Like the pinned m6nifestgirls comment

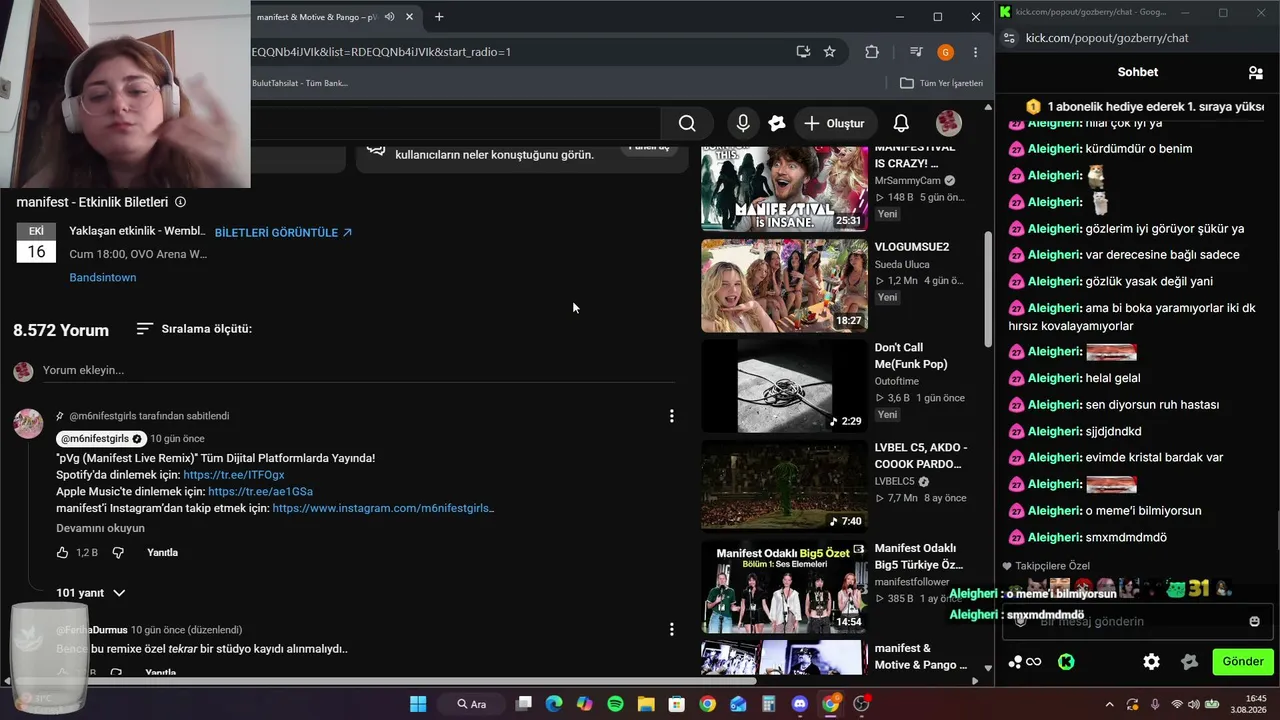click(x=63, y=553)
